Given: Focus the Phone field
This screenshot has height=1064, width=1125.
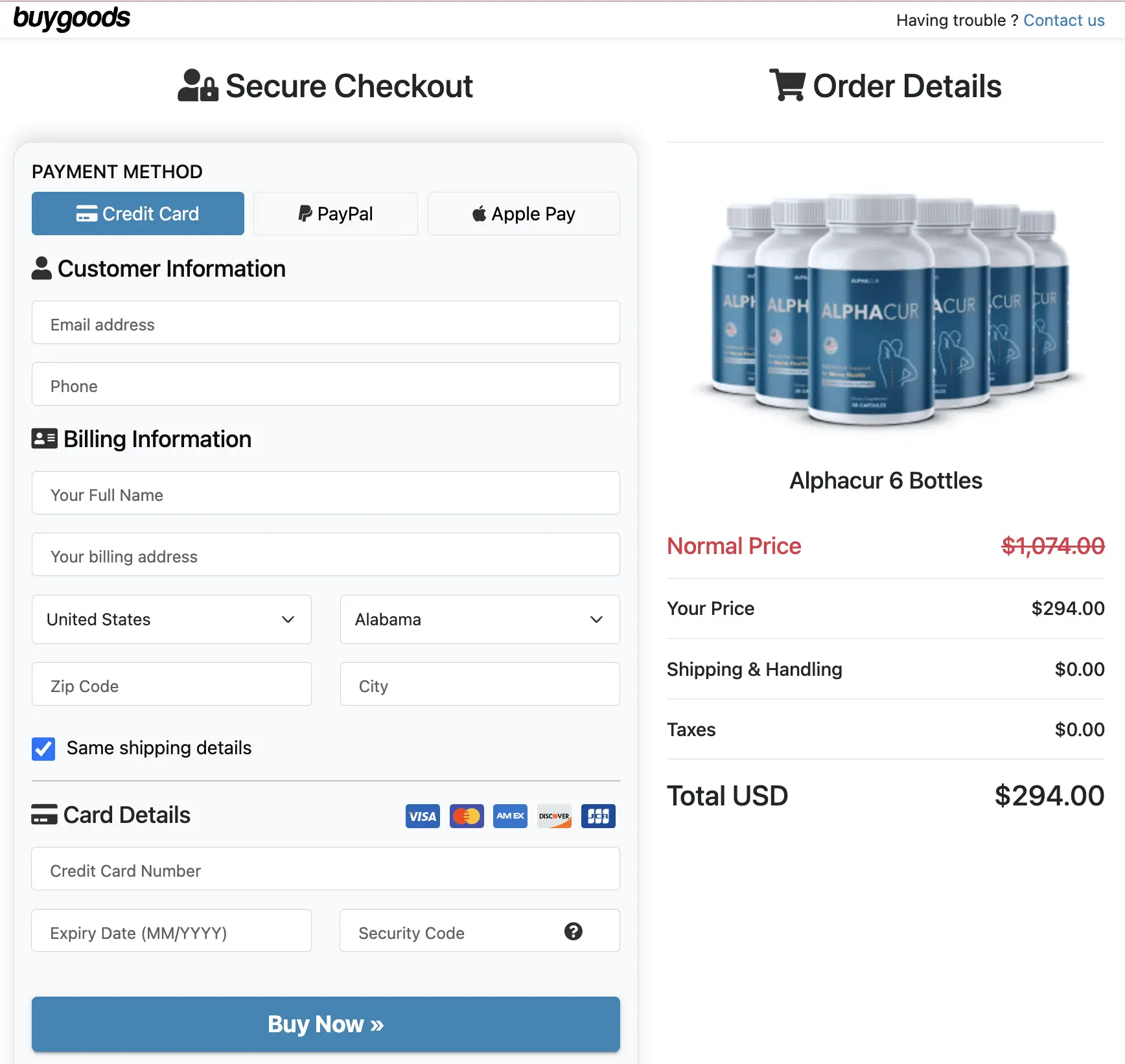Looking at the screenshot, I should [x=326, y=384].
